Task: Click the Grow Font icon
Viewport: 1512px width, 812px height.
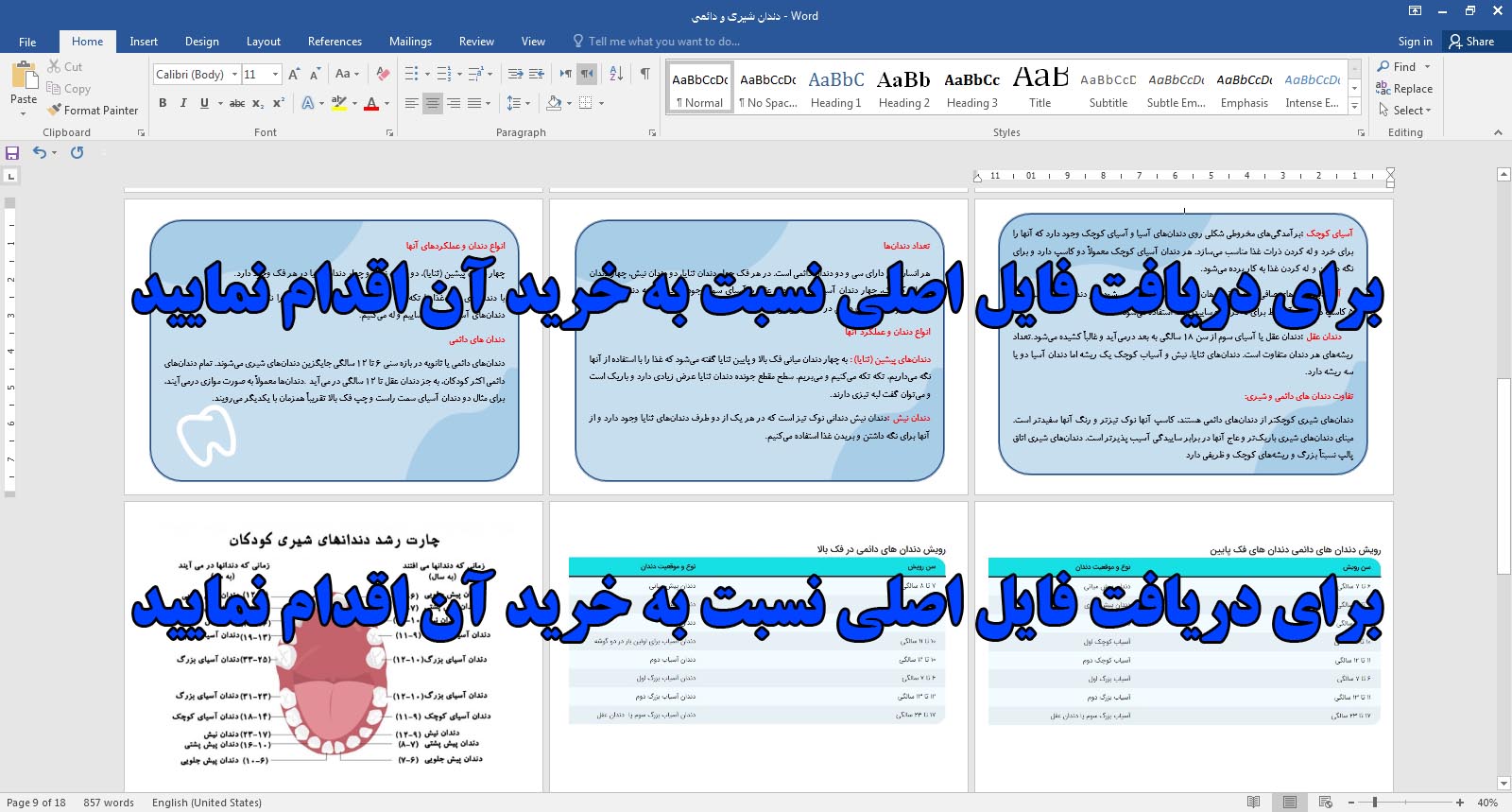Action: 294,74
